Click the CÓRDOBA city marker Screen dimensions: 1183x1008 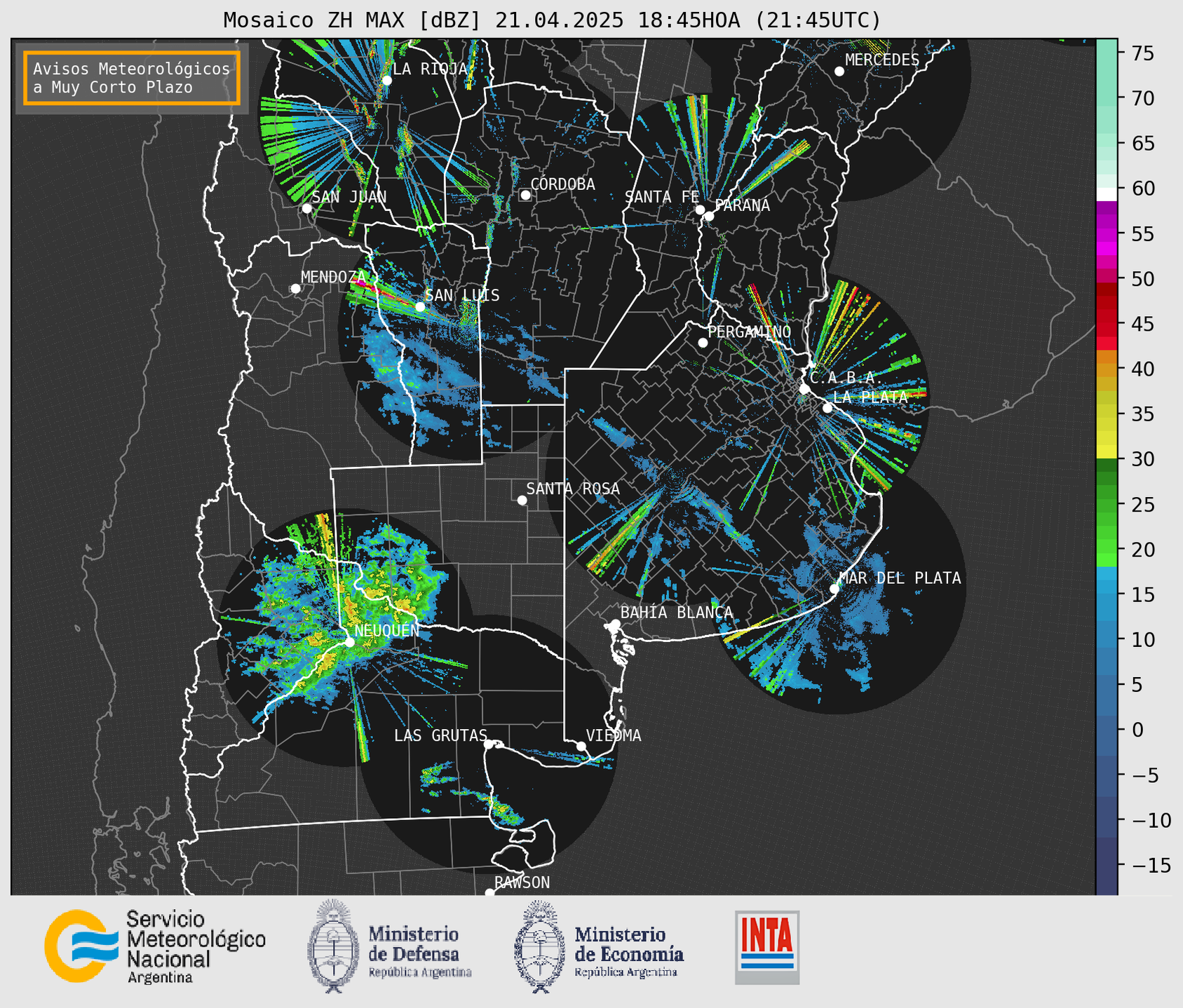click(x=525, y=195)
